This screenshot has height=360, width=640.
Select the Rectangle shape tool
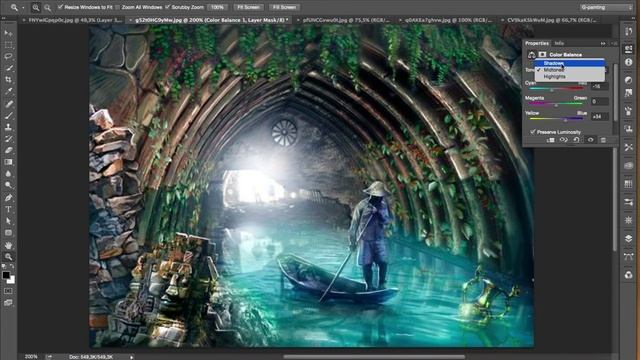(8, 233)
